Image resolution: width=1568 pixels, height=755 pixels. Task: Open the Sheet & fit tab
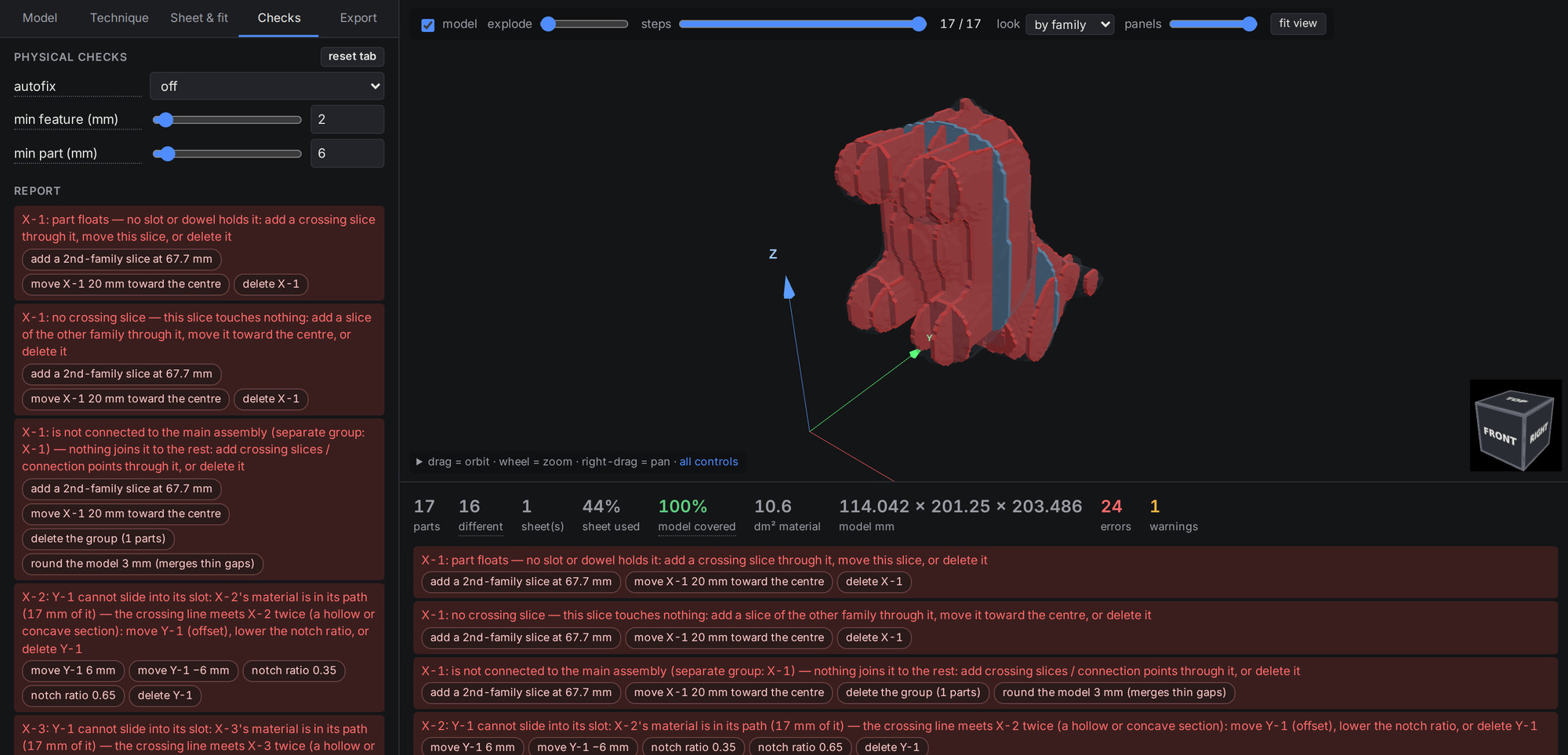[199, 18]
